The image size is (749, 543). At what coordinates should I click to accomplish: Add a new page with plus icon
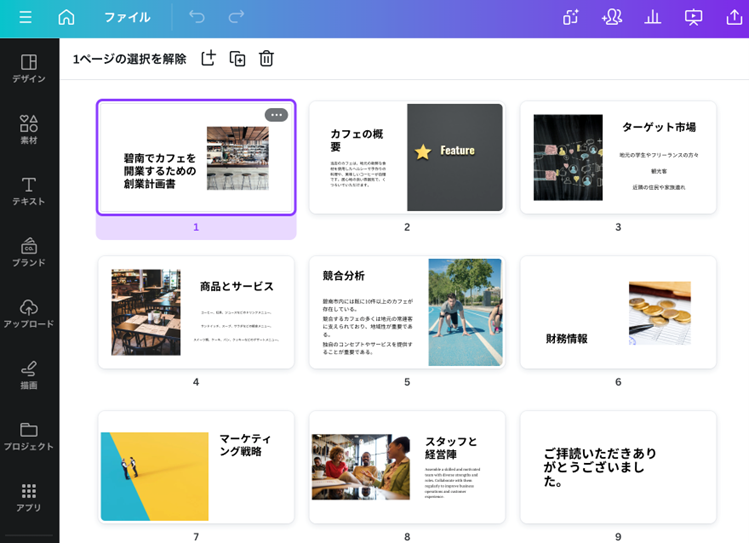208,58
